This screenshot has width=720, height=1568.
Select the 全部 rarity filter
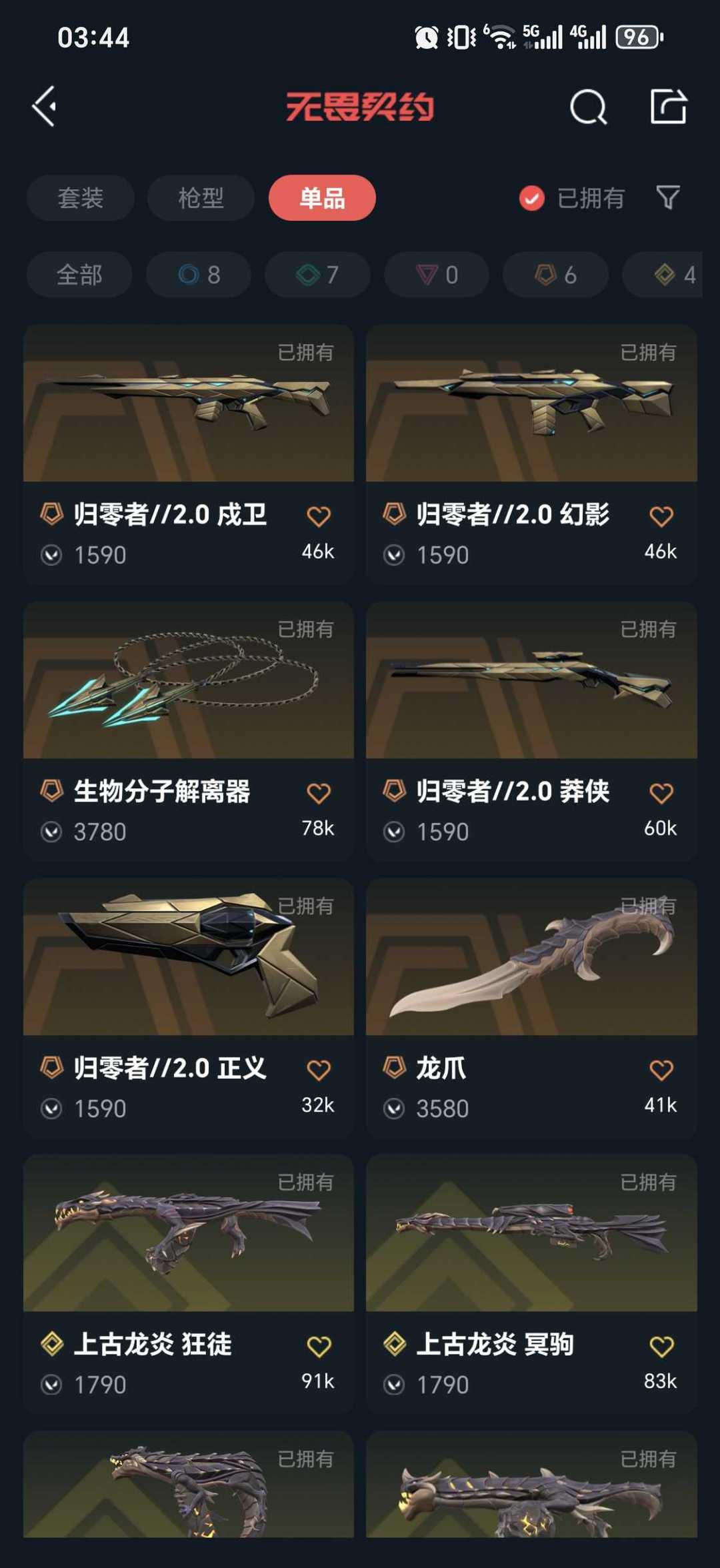coord(79,275)
